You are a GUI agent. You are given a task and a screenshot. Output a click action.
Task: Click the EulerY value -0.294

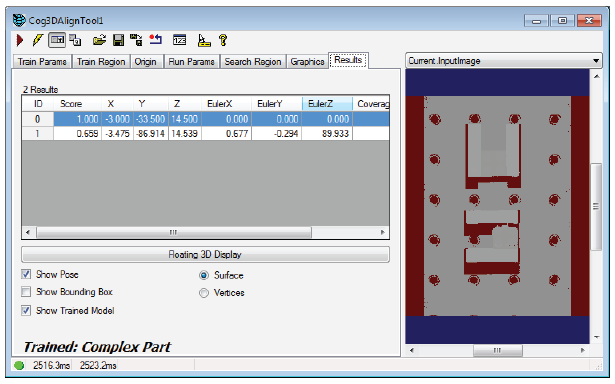pyautogui.click(x=286, y=134)
